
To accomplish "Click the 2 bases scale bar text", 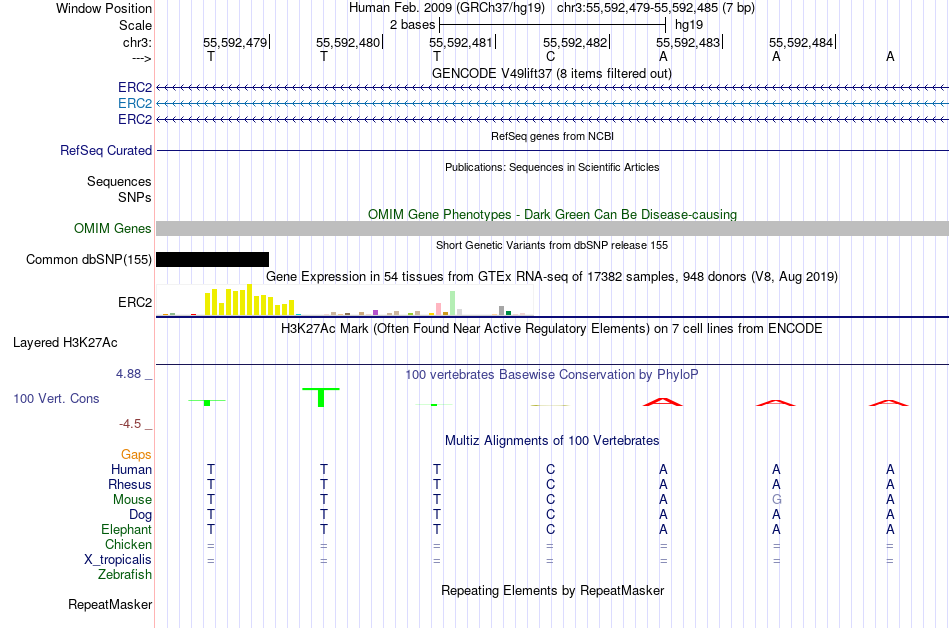I will 412,25.
